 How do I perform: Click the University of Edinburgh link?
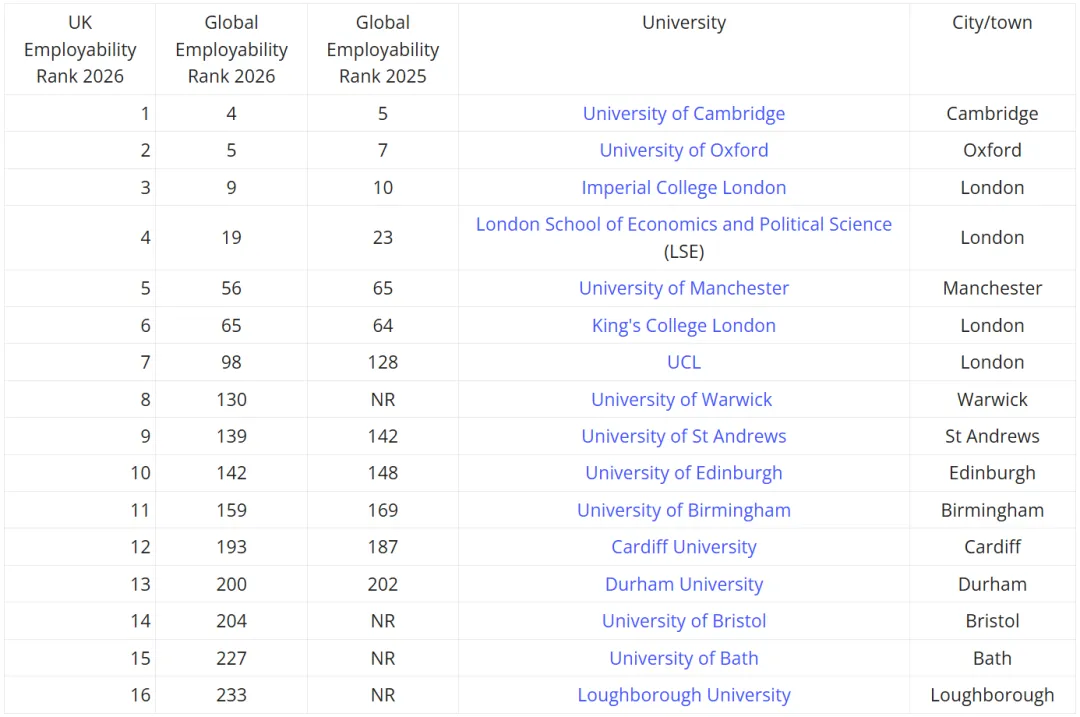[x=683, y=474]
